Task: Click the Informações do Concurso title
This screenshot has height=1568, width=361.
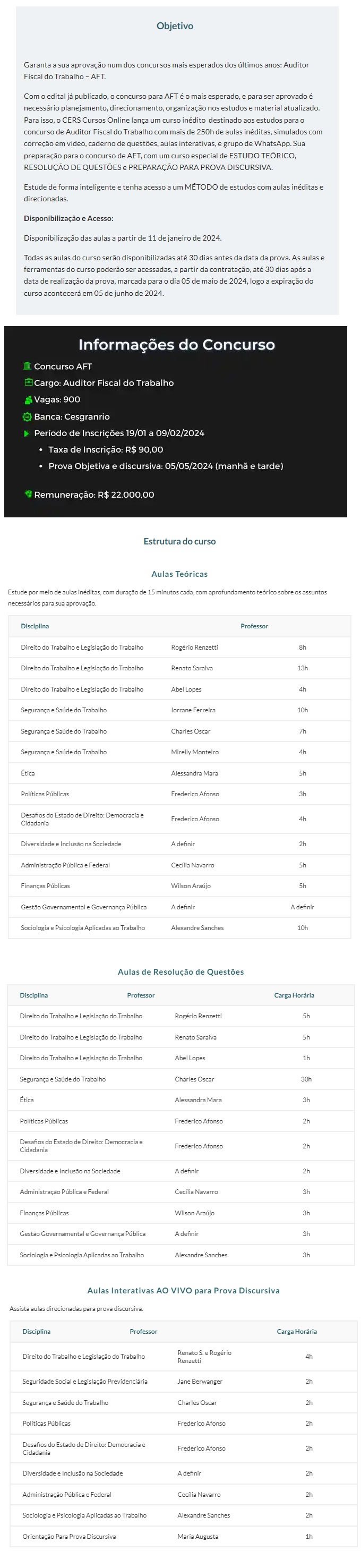Action: point(177,345)
